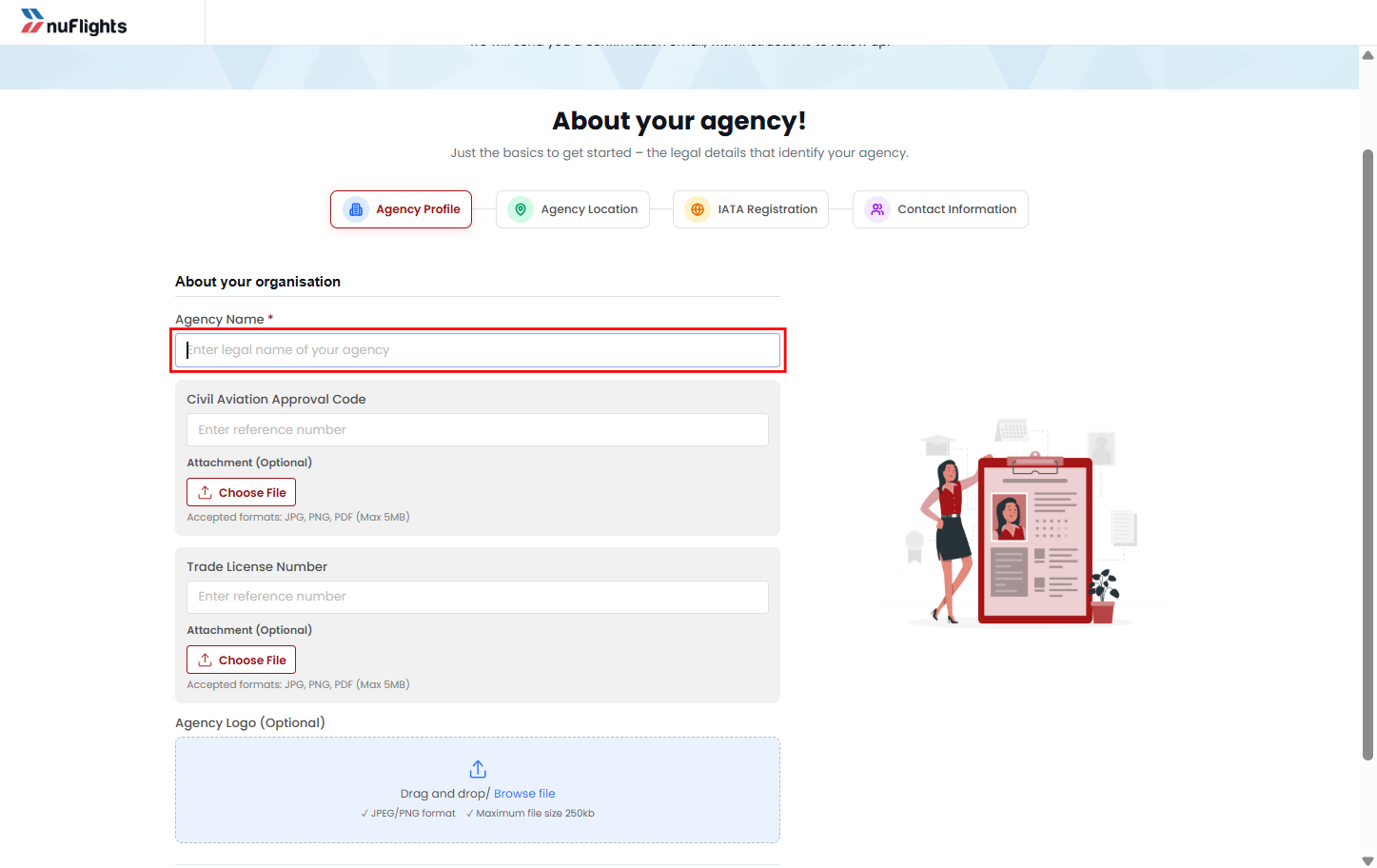Choose File for Civil Aviation Approval attachment
This screenshot has width=1377, height=868.
[242, 493]
